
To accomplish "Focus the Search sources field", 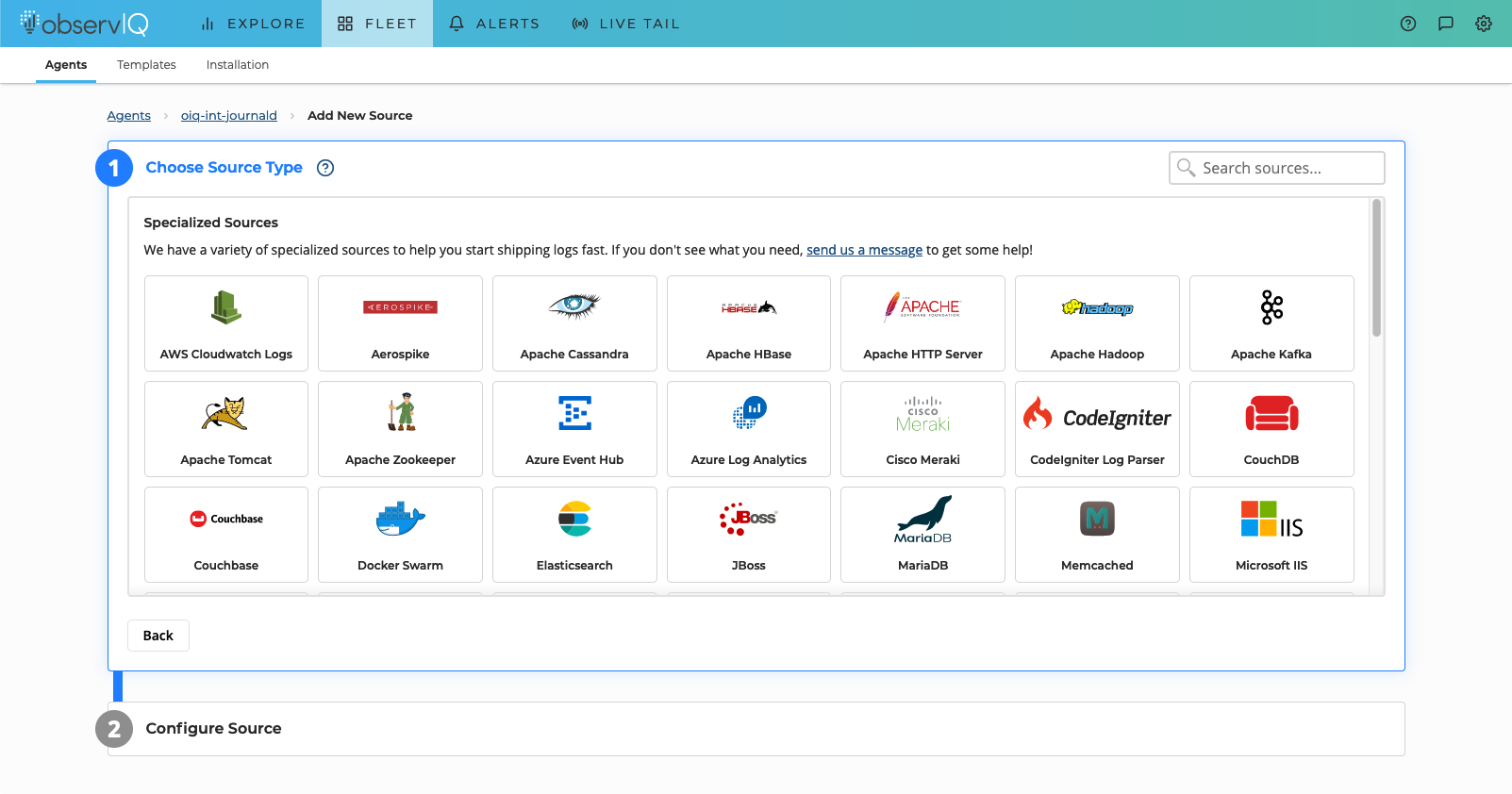I will (x=1277, y=168).
